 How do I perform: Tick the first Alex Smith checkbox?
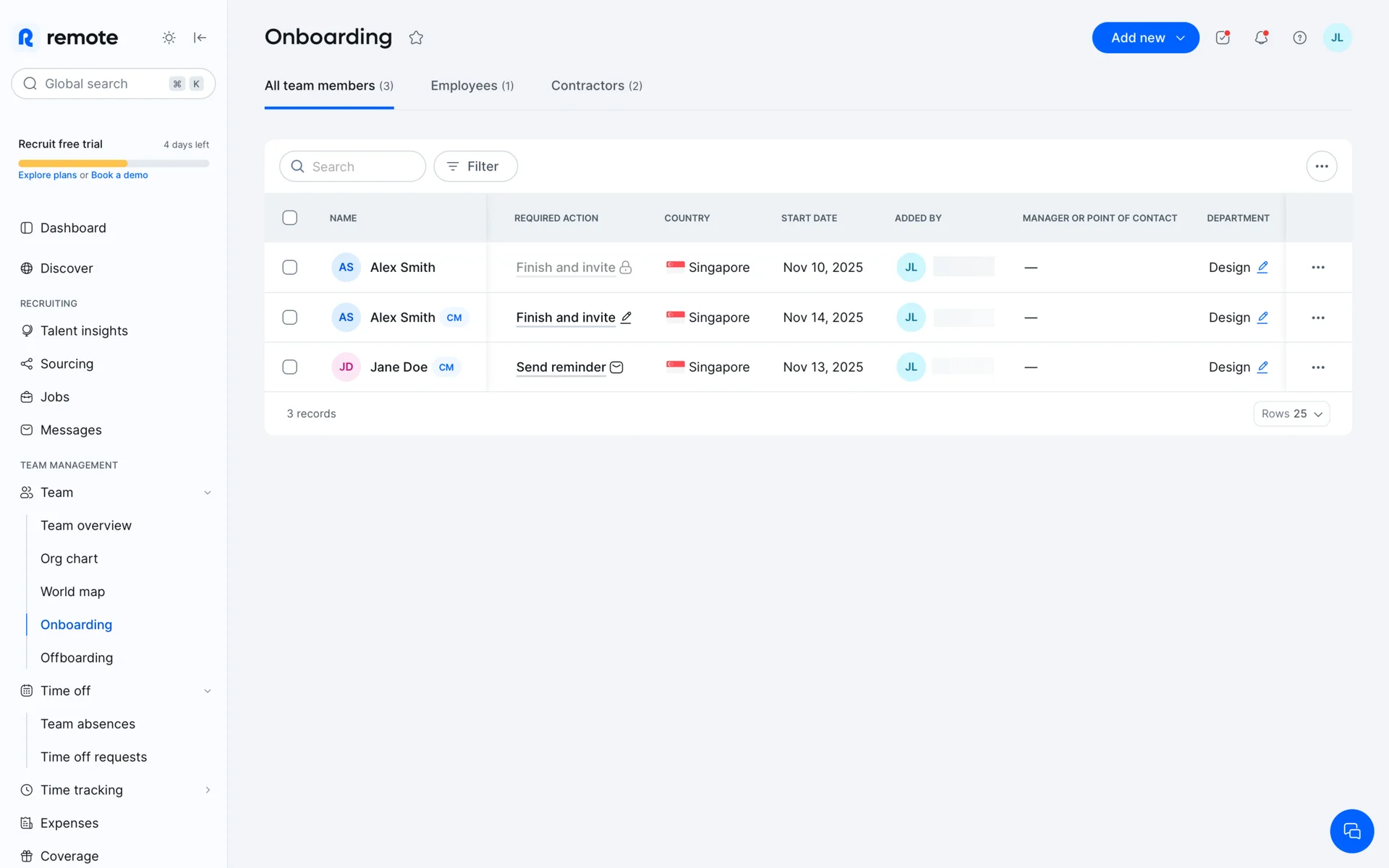289,267
